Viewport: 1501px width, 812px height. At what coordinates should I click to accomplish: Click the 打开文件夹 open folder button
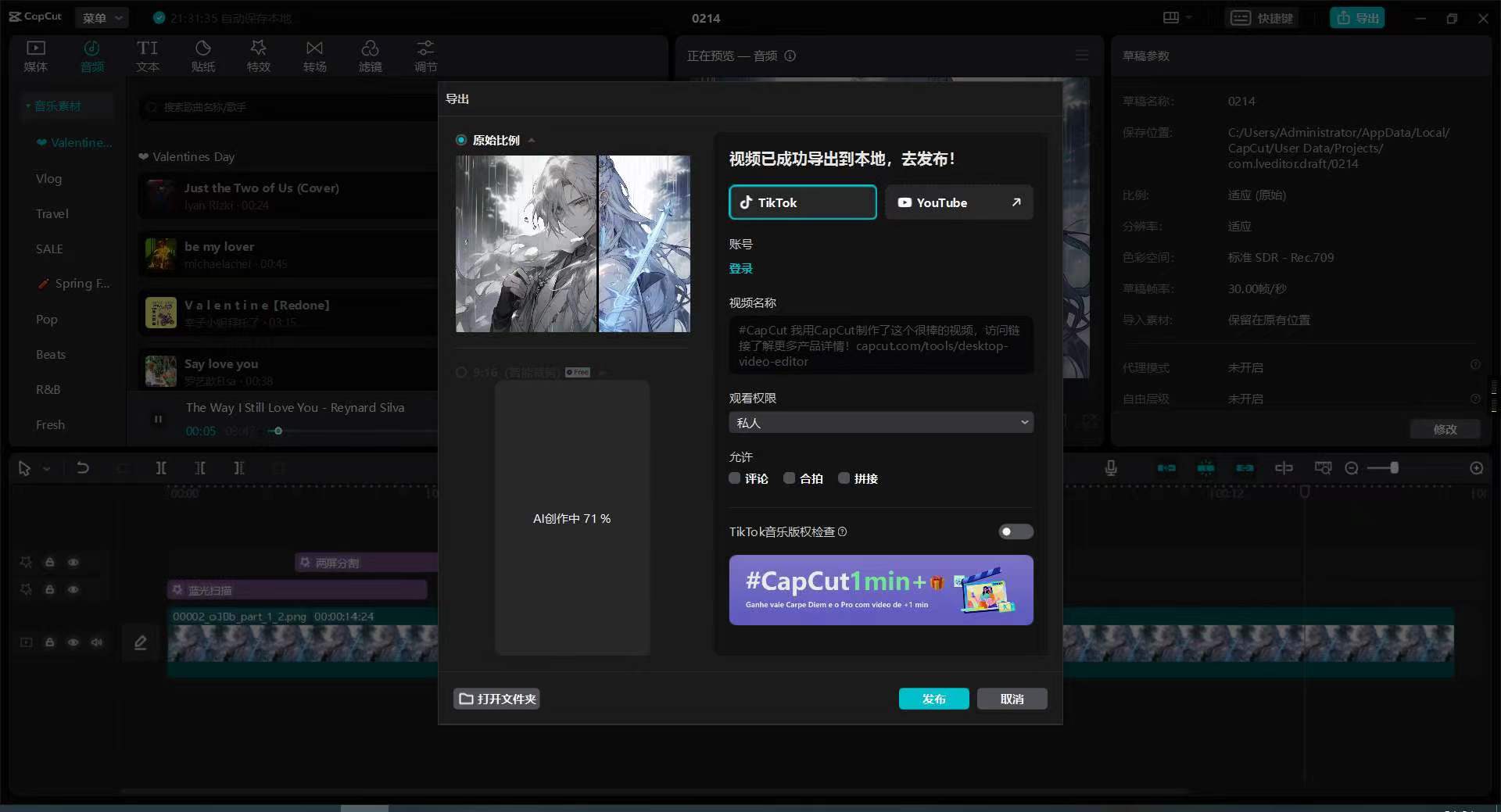[496, 699]
